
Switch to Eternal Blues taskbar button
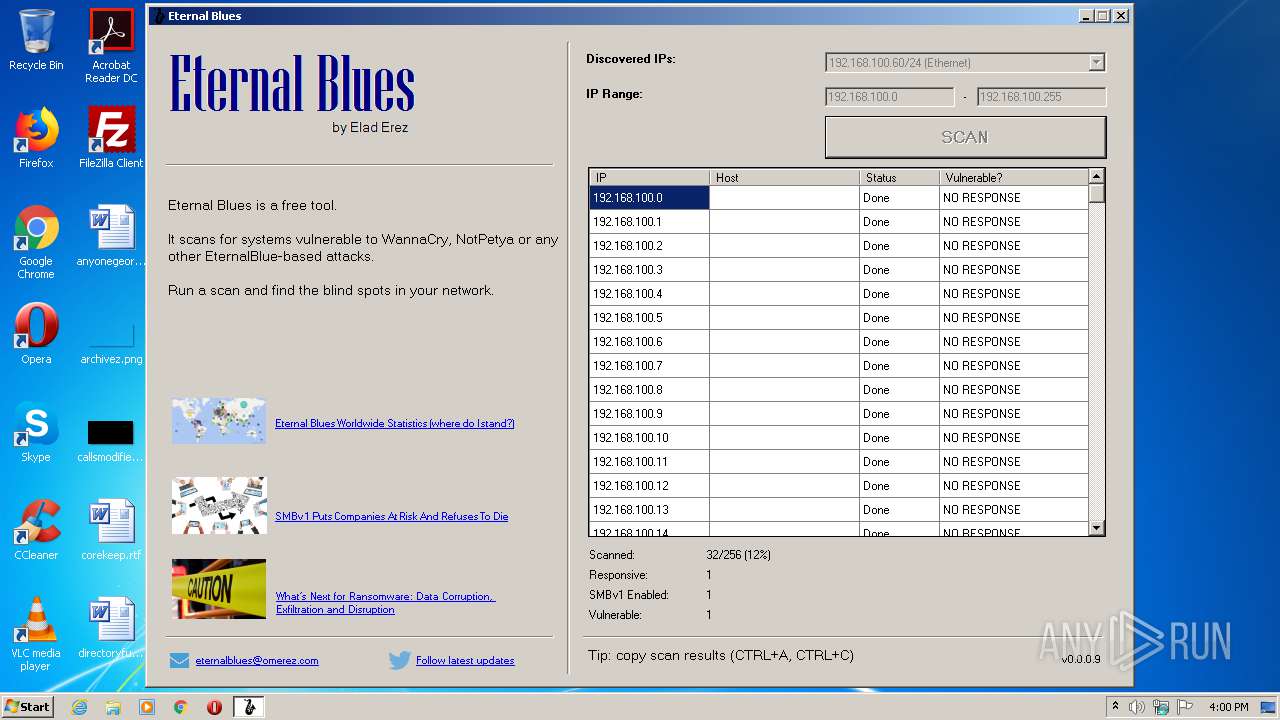[x=249, y=707]
